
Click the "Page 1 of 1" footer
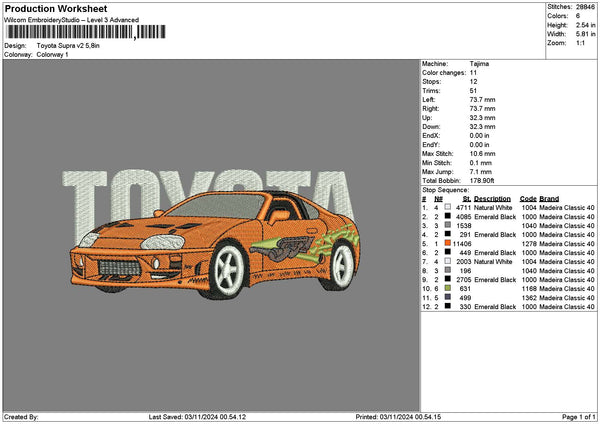coord(579,417)
